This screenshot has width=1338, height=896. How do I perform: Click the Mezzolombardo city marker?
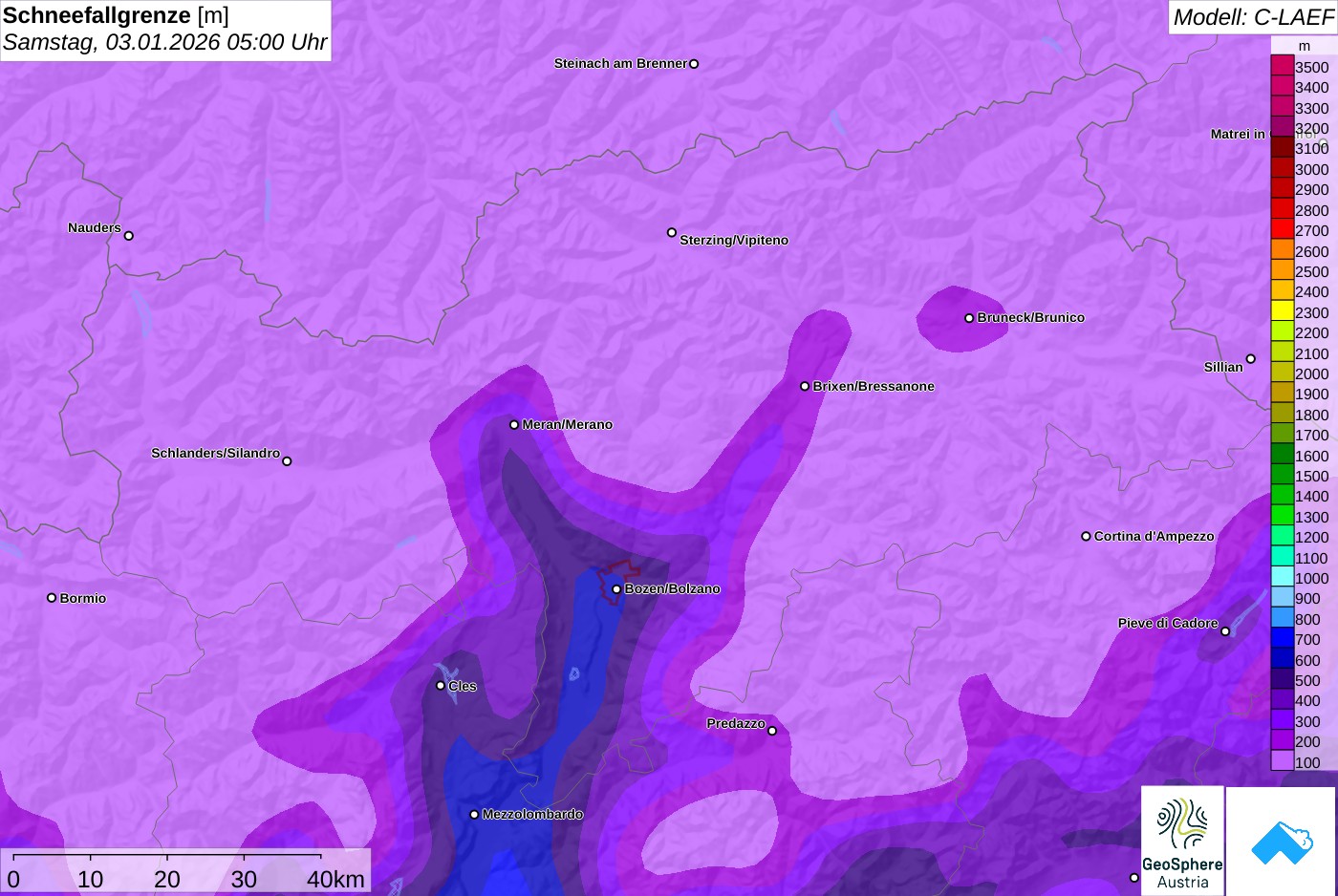[474, 815]
